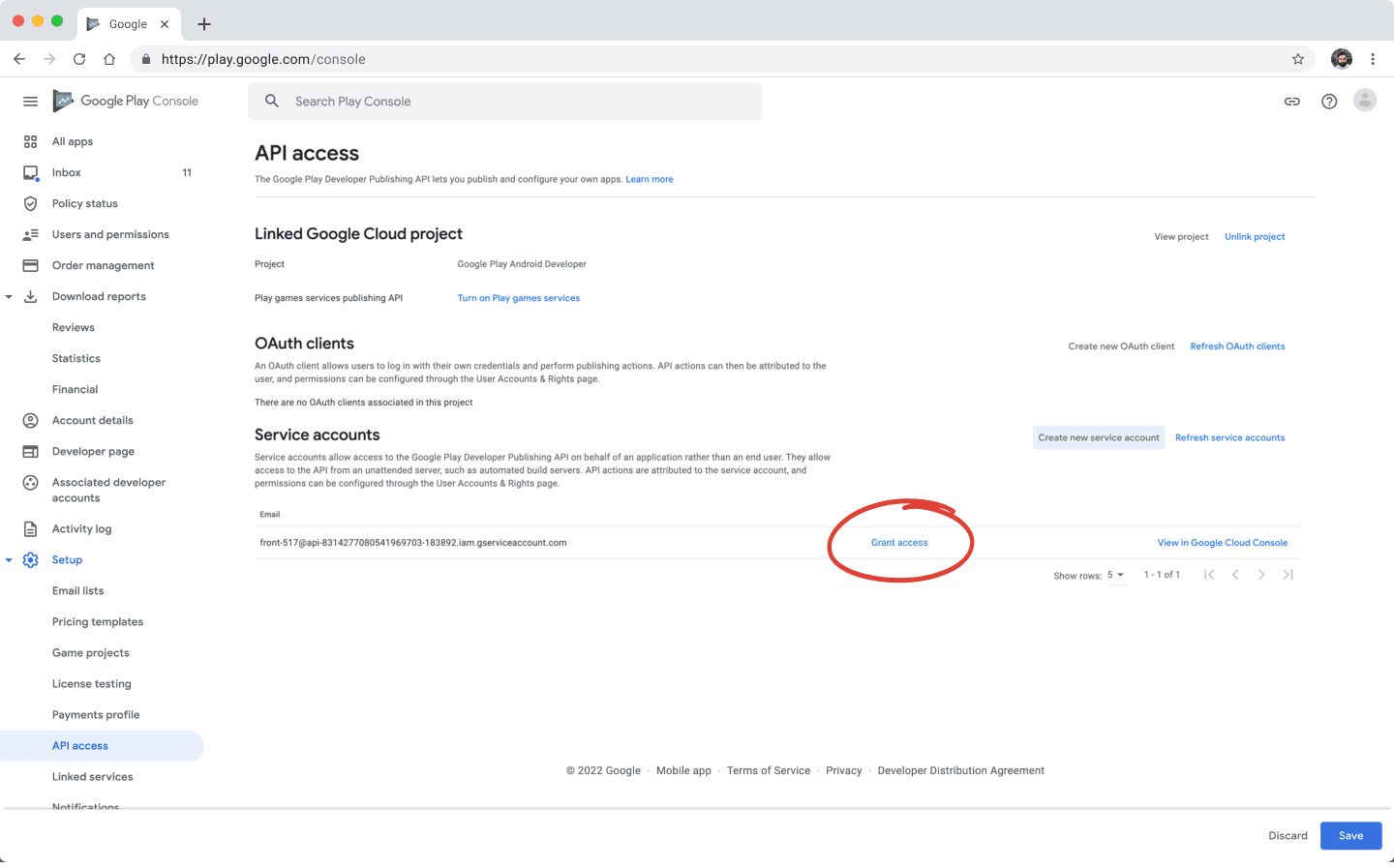Click Turn on Play games services
The height and width of the screenshot is (868, 1394).
pyautogui.click(x=519, y=298)
